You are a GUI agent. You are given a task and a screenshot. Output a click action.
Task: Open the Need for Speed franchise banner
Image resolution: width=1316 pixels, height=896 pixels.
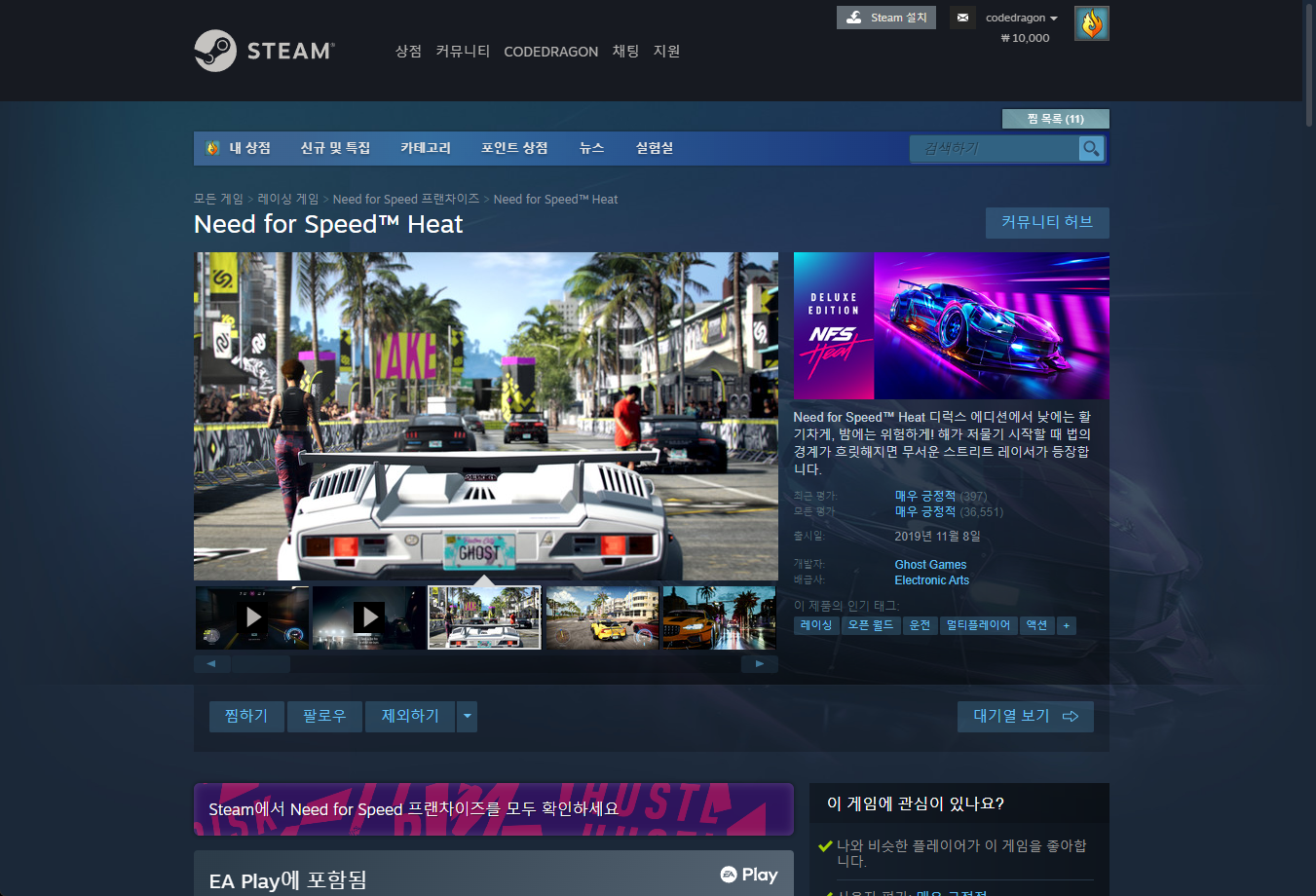[494, 809]
